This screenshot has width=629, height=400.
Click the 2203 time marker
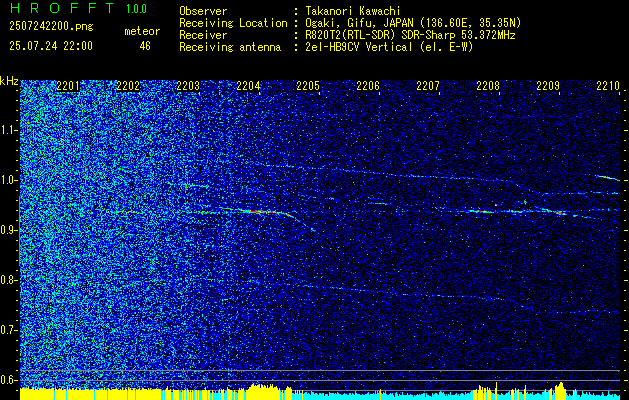[188, 85]
